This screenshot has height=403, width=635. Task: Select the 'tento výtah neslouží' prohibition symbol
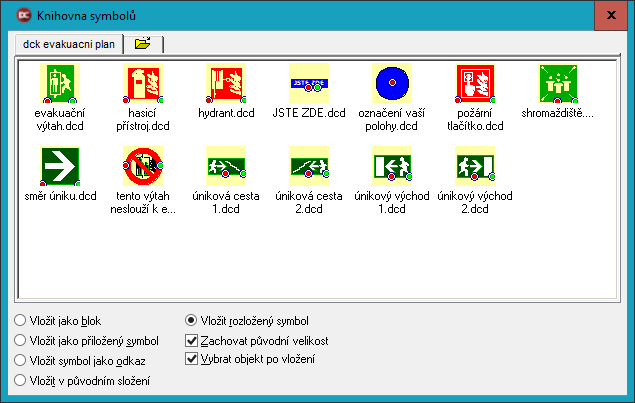(x=140, y=164)
